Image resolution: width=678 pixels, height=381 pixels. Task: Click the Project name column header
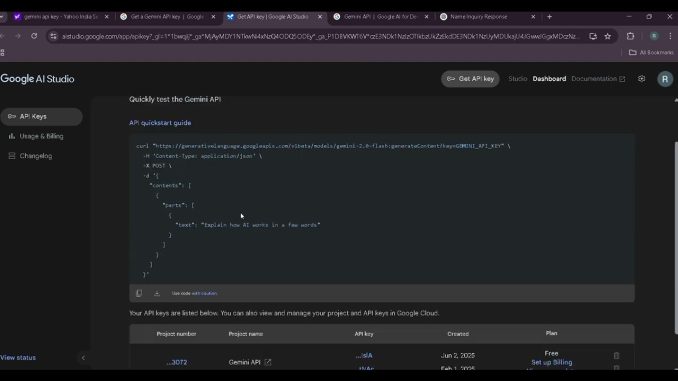point(246,334)
